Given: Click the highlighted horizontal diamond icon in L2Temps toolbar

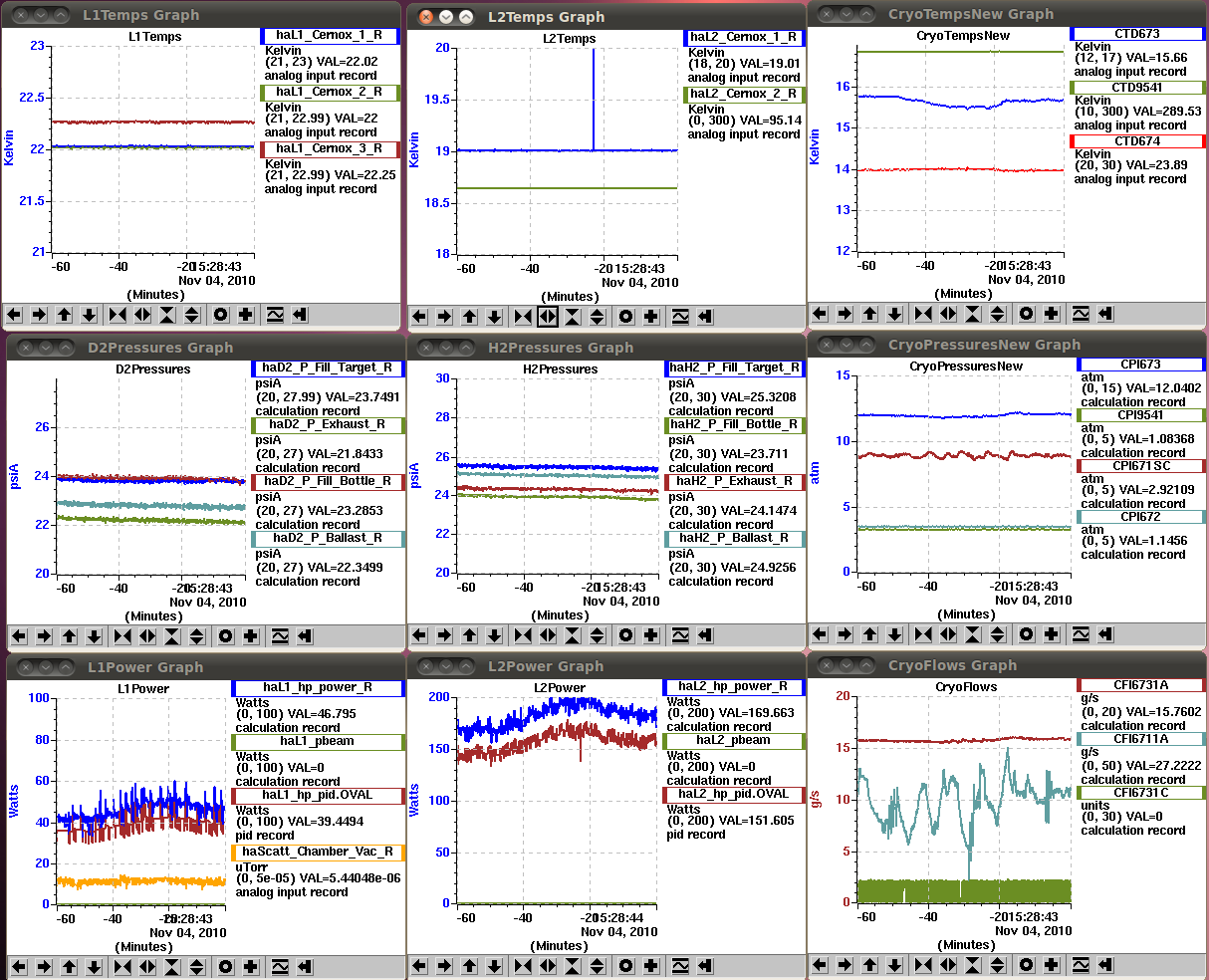Looking at the screenshot, I should 548,317.
